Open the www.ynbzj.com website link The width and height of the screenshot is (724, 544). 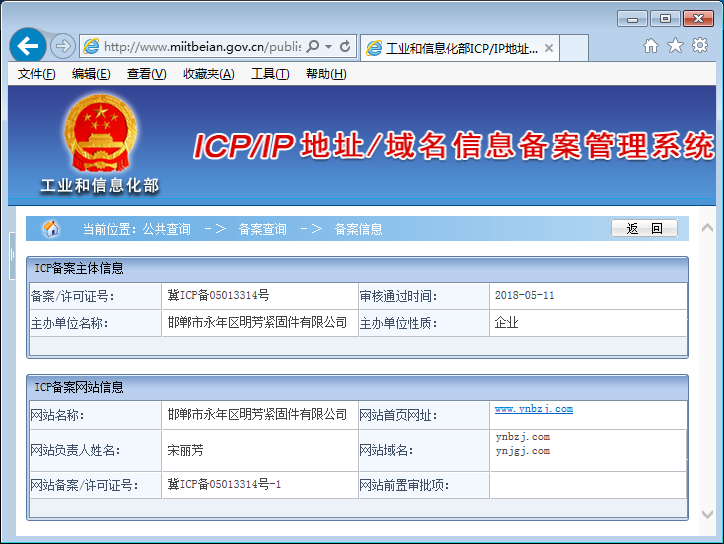[x=533, y=409]
